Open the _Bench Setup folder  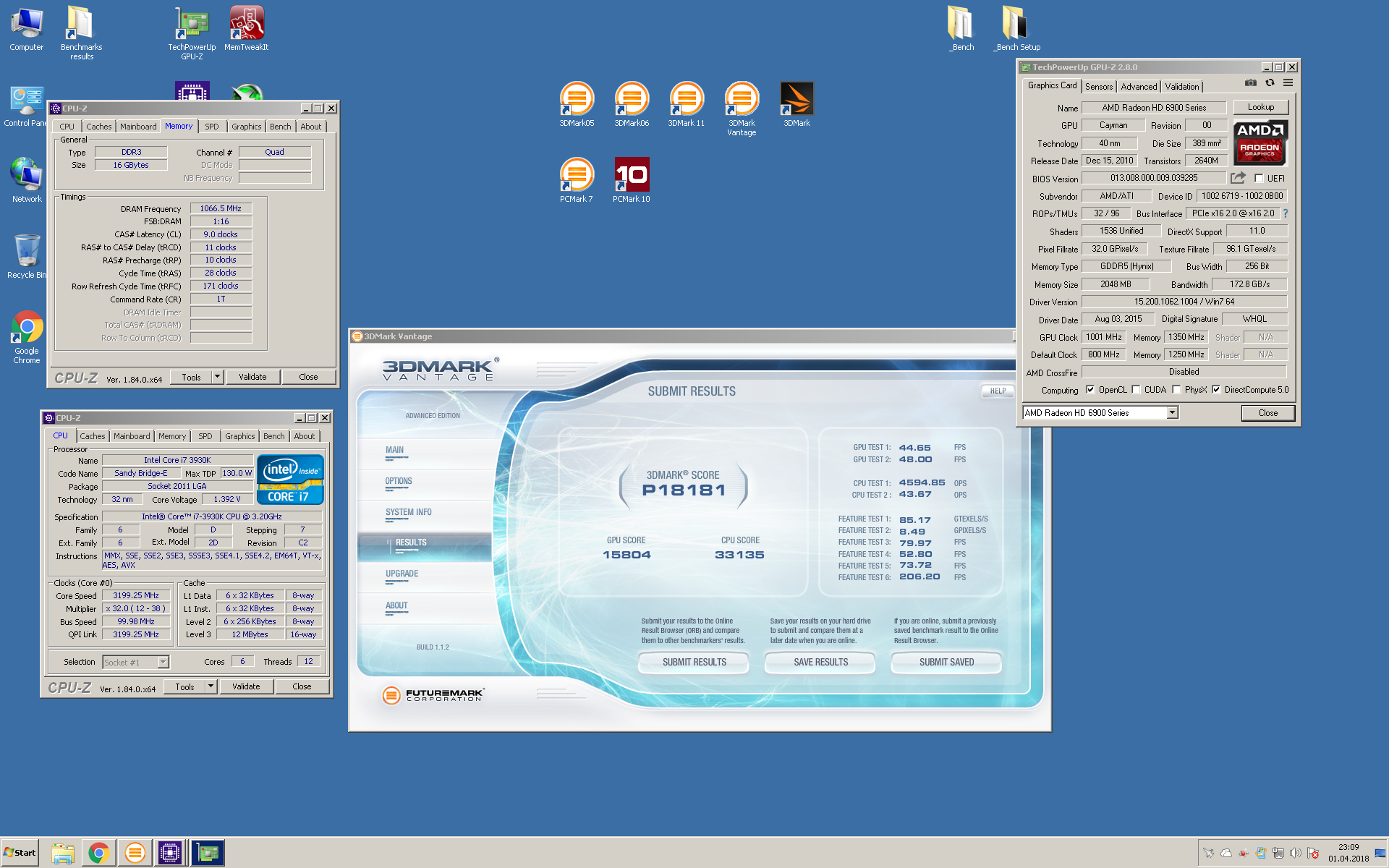[1016, 29]
